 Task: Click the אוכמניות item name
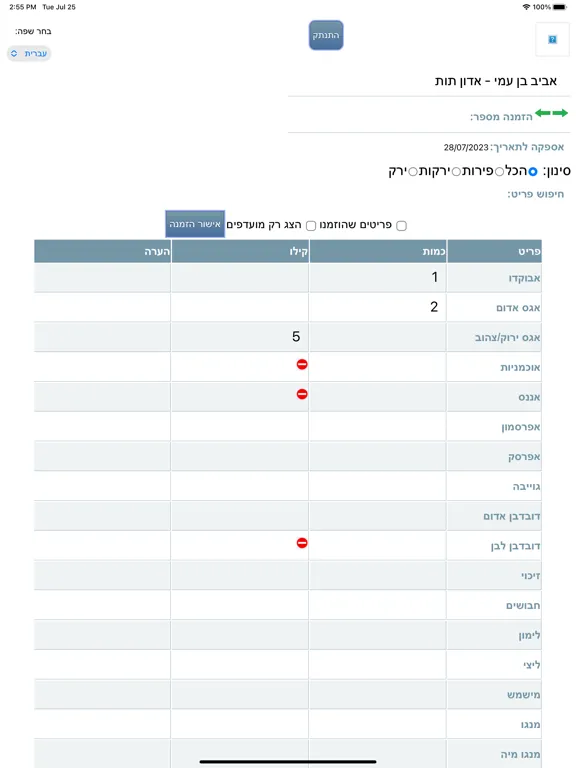point(520,367)
